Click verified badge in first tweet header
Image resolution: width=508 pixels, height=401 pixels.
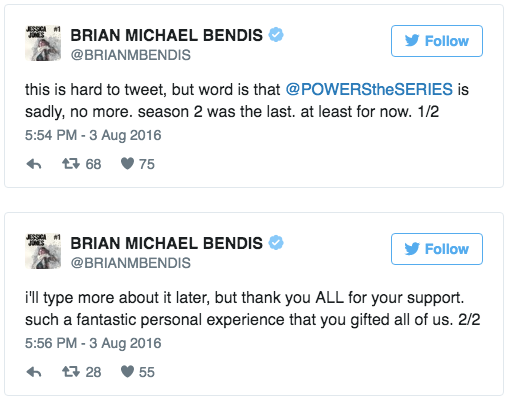276,35
